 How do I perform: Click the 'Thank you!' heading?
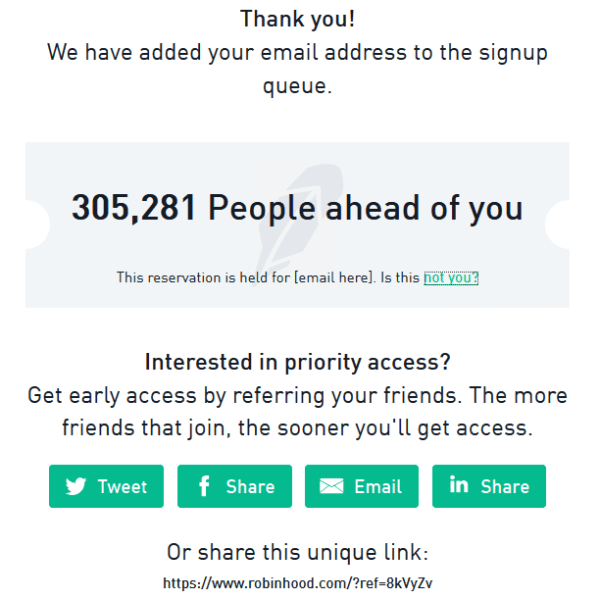(x=297, y=19)
